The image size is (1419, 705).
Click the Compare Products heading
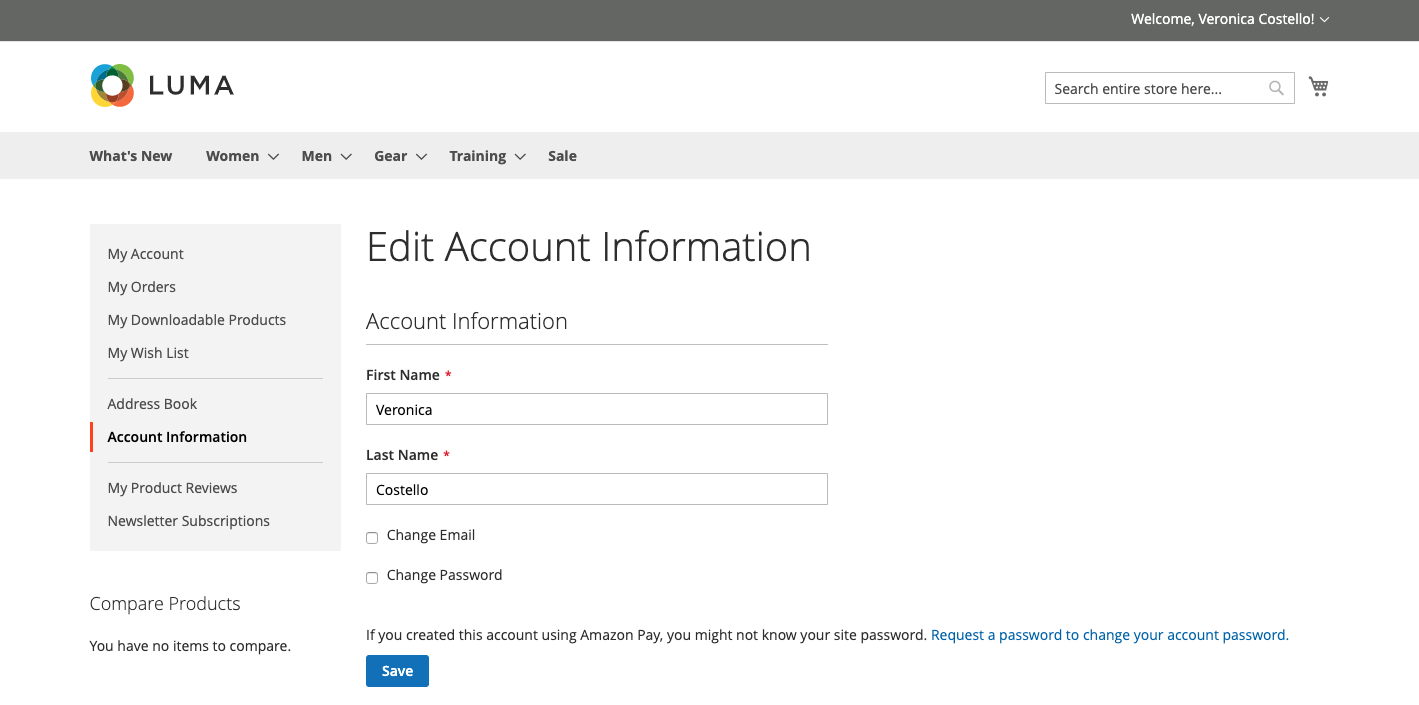coord(165,604)
